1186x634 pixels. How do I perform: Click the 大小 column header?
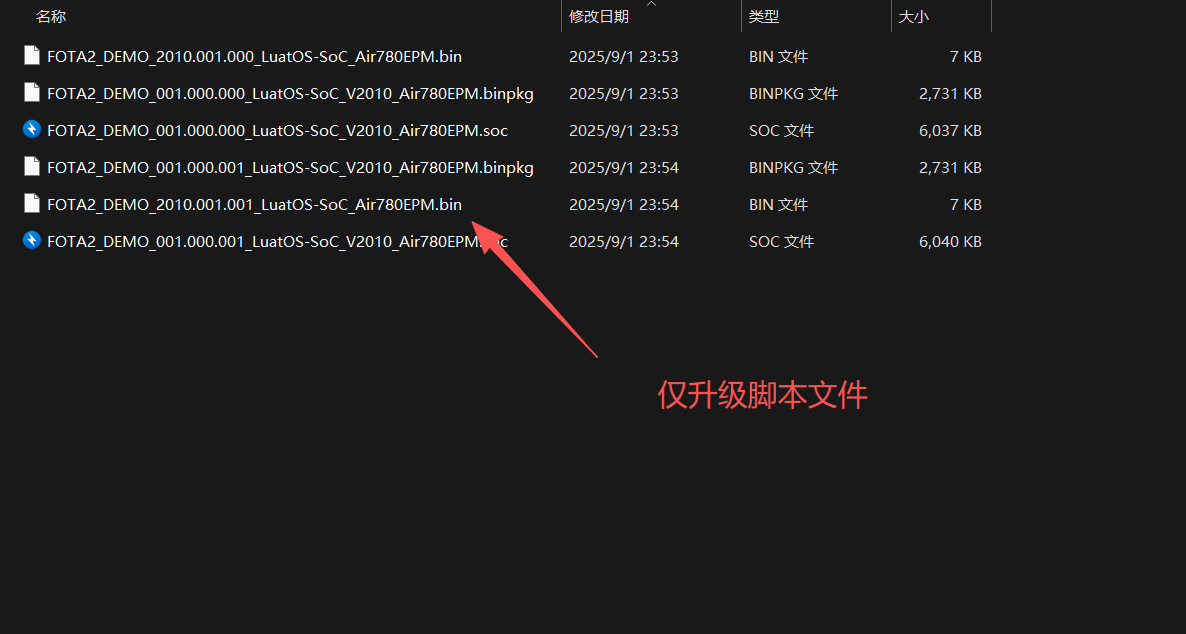tap(914, 17)
